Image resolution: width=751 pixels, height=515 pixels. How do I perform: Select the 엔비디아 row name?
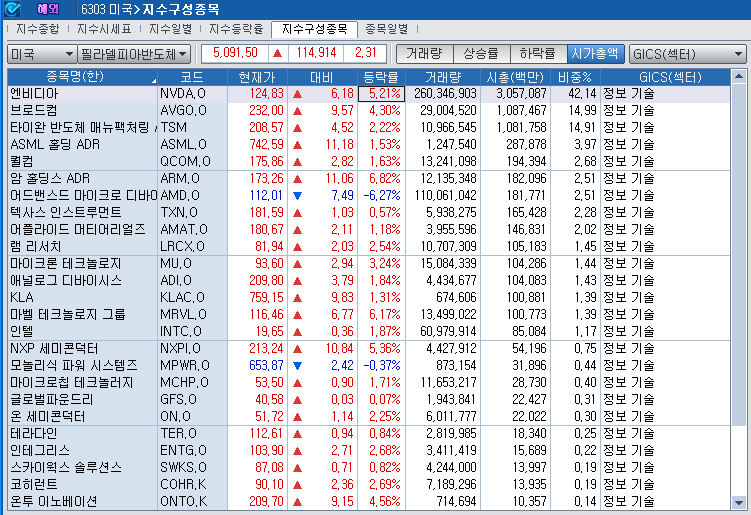pos(34,93)
